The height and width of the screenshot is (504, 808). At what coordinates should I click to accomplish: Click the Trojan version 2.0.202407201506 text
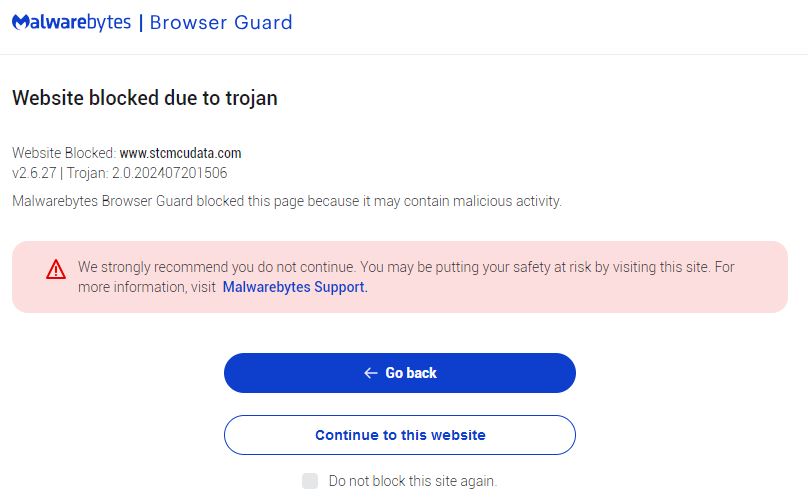(147, 173)
